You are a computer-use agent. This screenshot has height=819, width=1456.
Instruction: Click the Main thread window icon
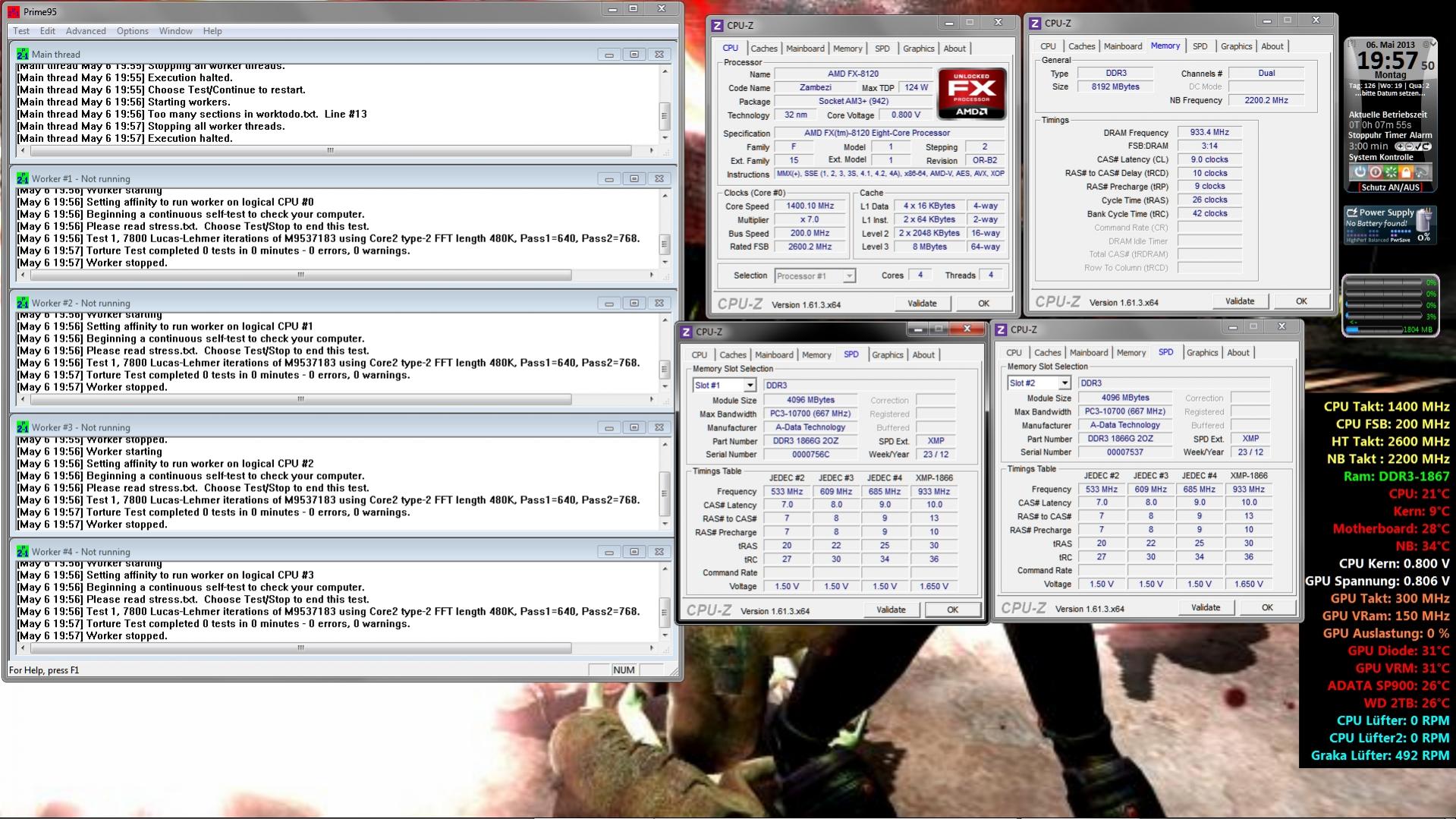tap(23, 54)
